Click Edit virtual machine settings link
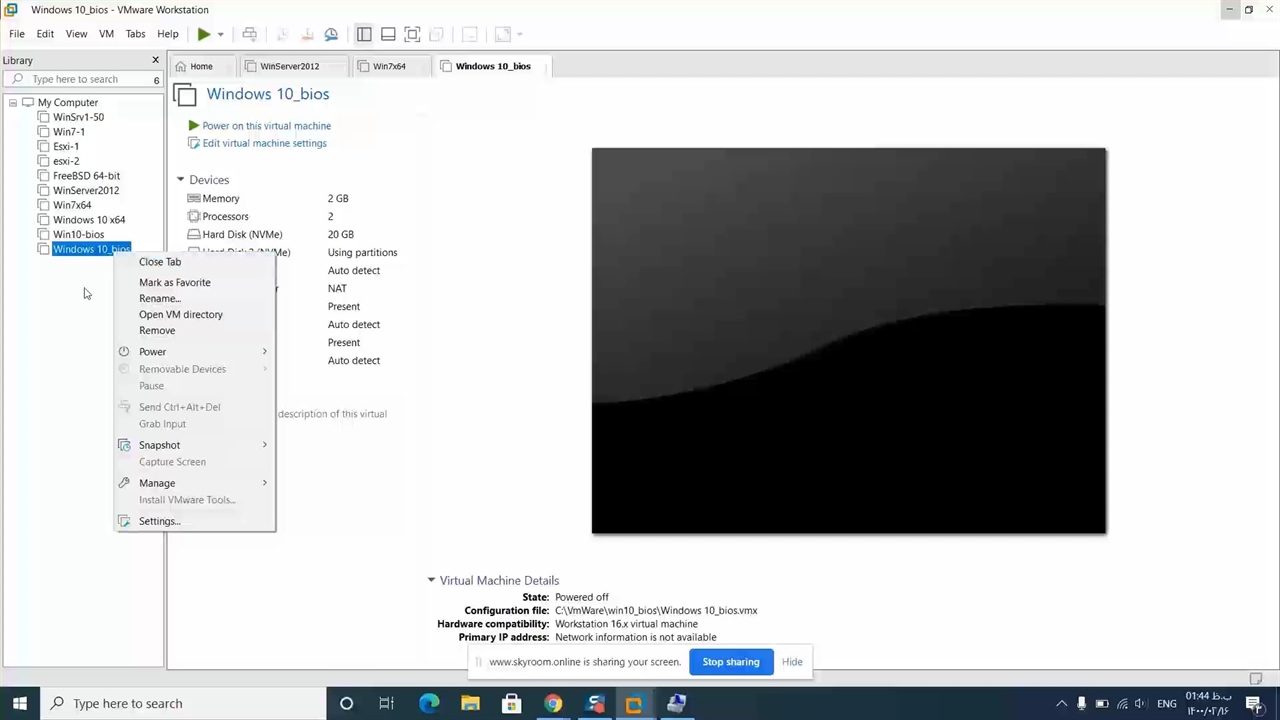Viewport: 1280px width, 720px height. (264, 143)
